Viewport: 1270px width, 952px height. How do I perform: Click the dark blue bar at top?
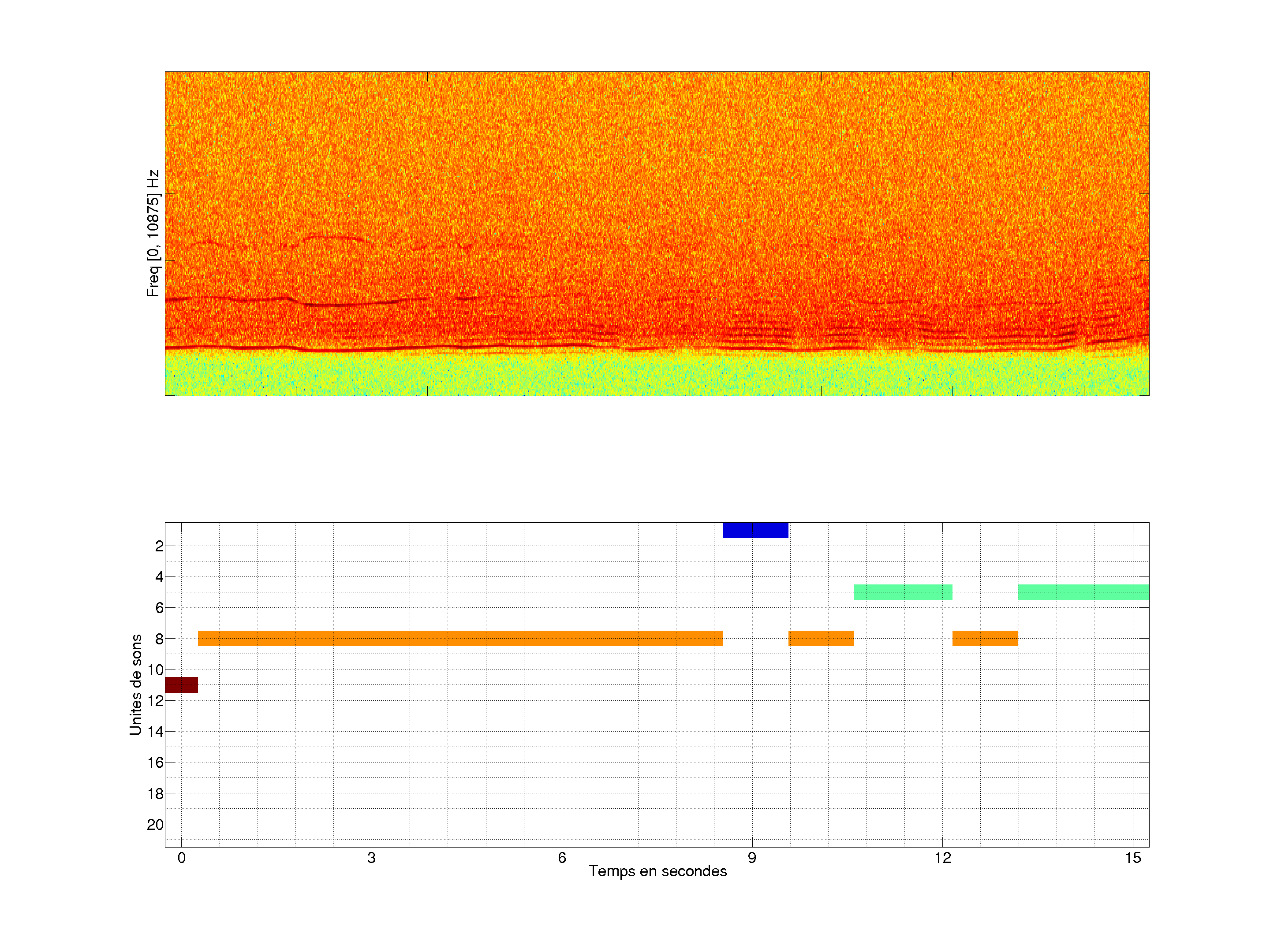click(755, 530)
